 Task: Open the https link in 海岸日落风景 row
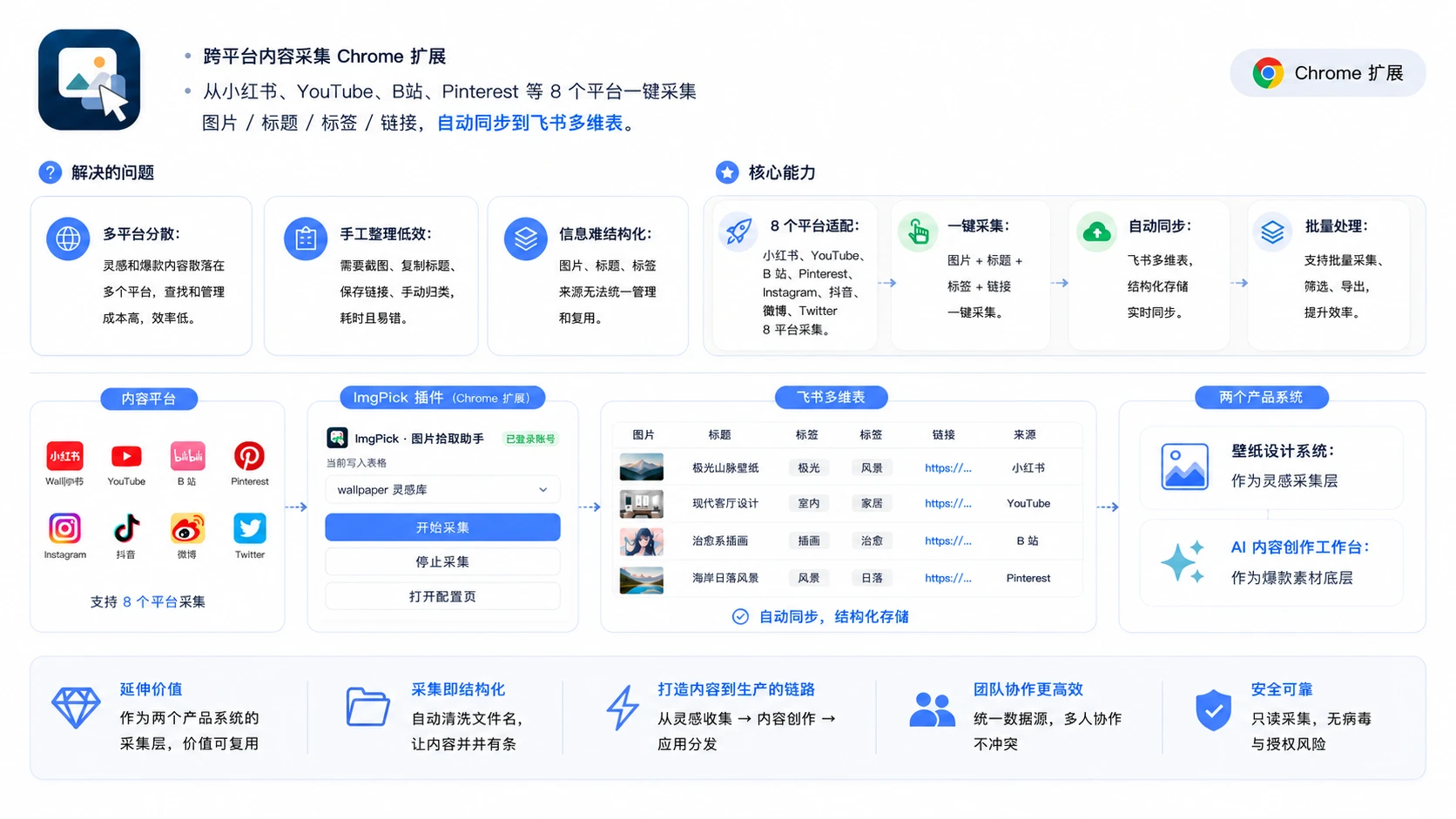pyautogui.click(x=947, y=579)
